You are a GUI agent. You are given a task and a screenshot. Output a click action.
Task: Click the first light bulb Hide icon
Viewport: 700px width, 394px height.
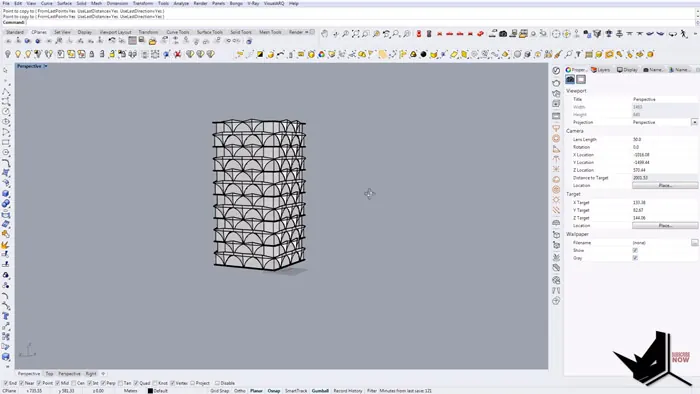[x=8, y=54]
